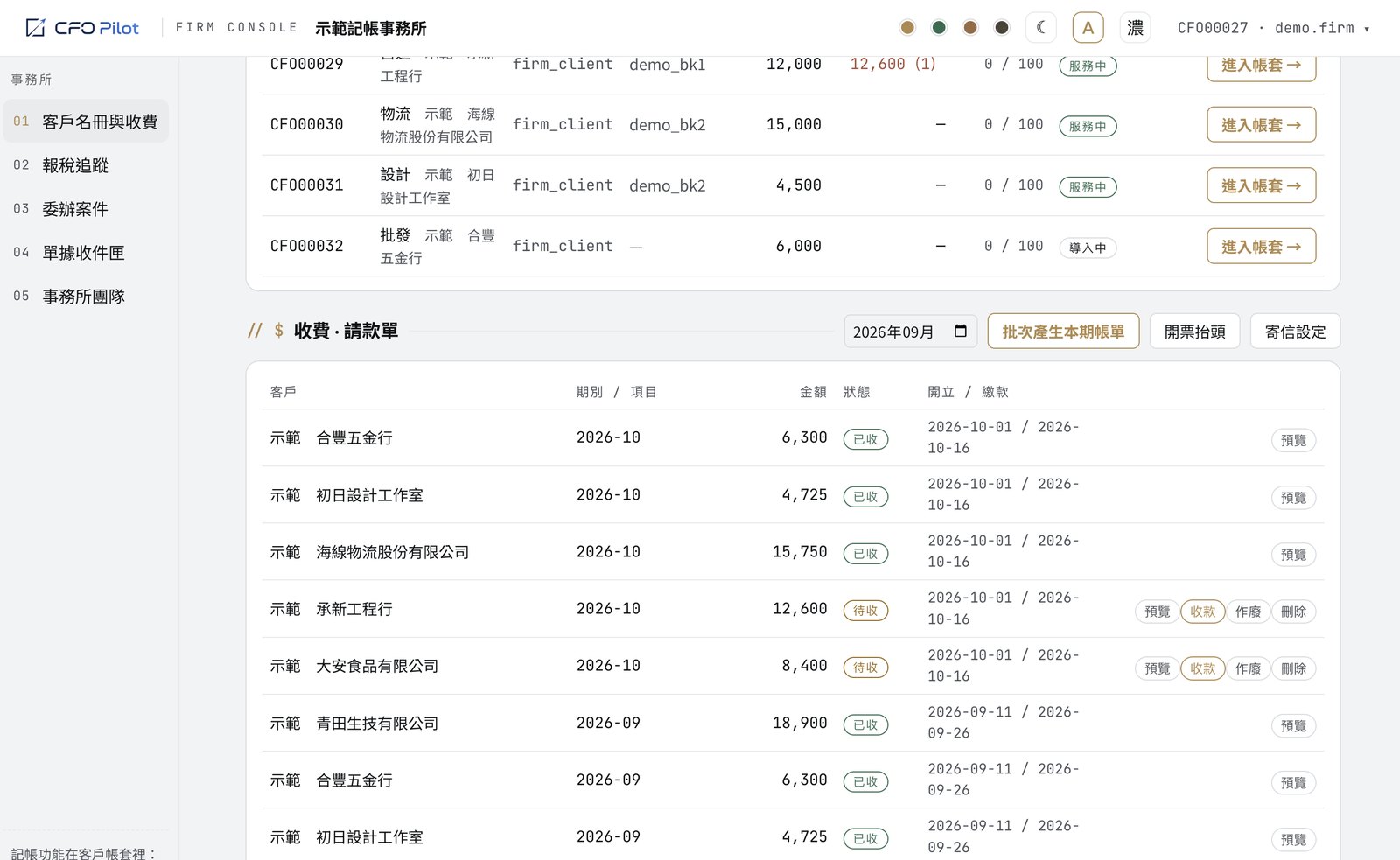Viewport: 1400px width, 860px height.
Task: Preview the 合豐五金行 2026-09 invoice
Action: 1293,783
